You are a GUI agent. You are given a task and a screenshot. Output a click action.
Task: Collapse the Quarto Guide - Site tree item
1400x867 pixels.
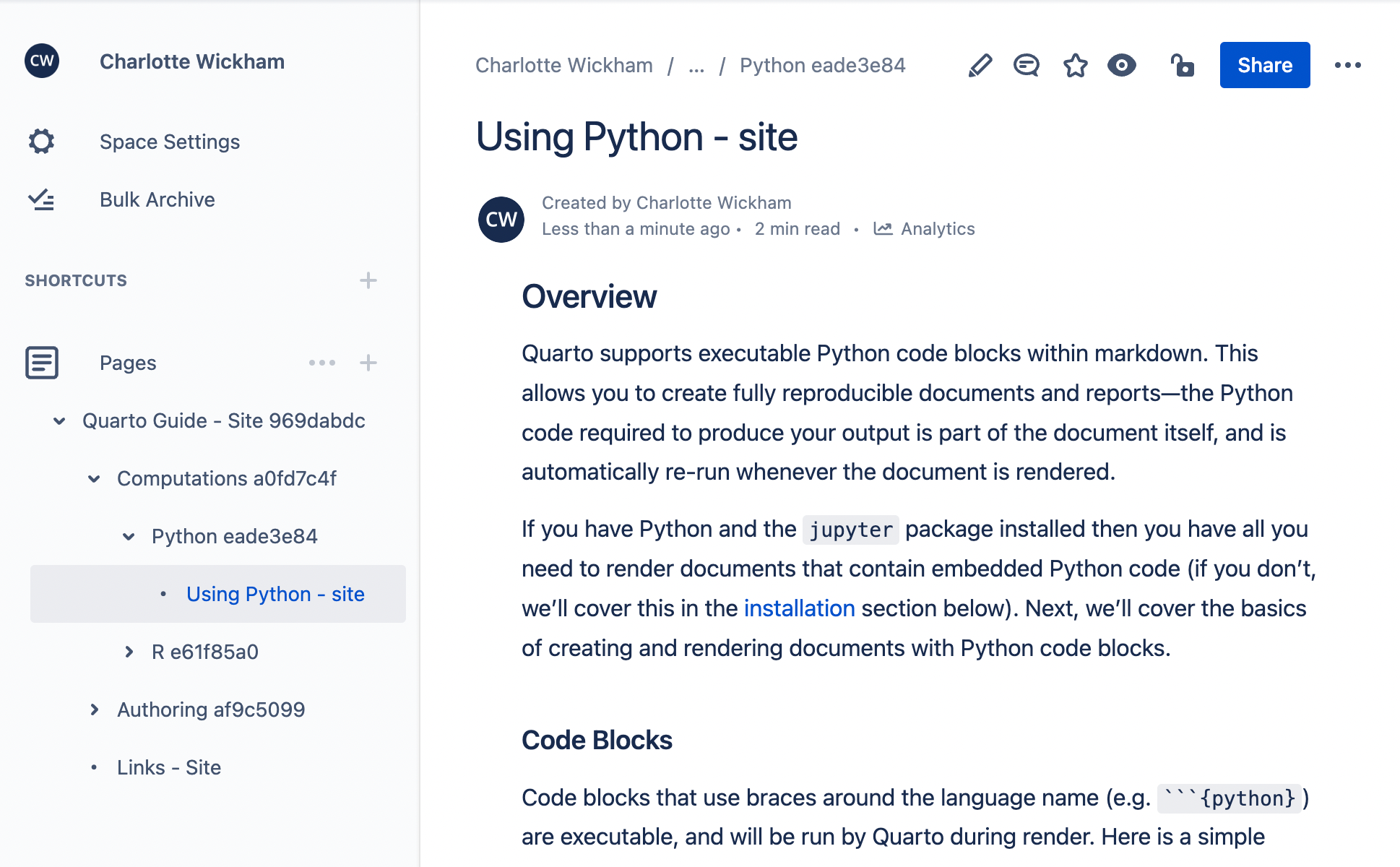click(58, 420)
